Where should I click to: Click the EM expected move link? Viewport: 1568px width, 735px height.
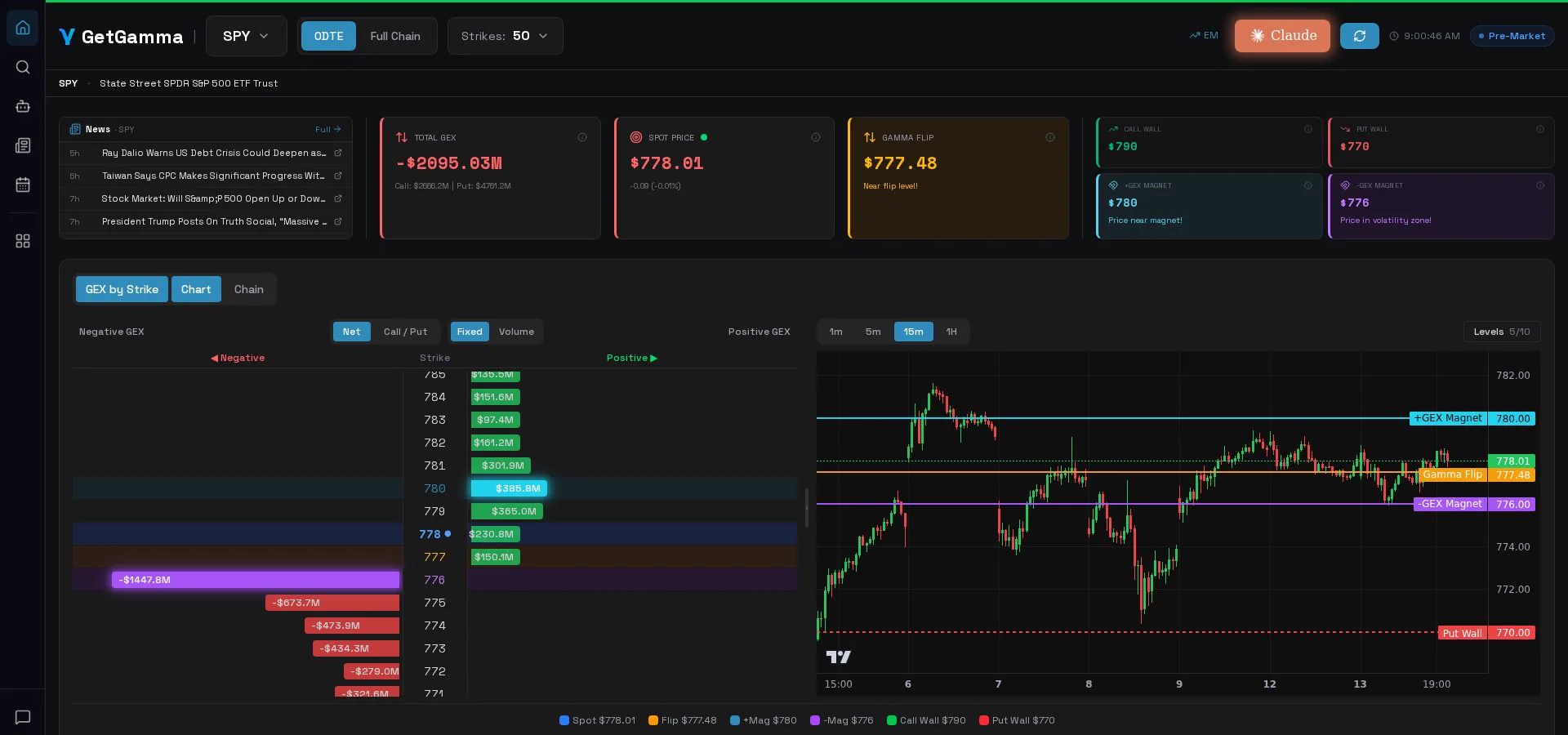(1204, 36)
